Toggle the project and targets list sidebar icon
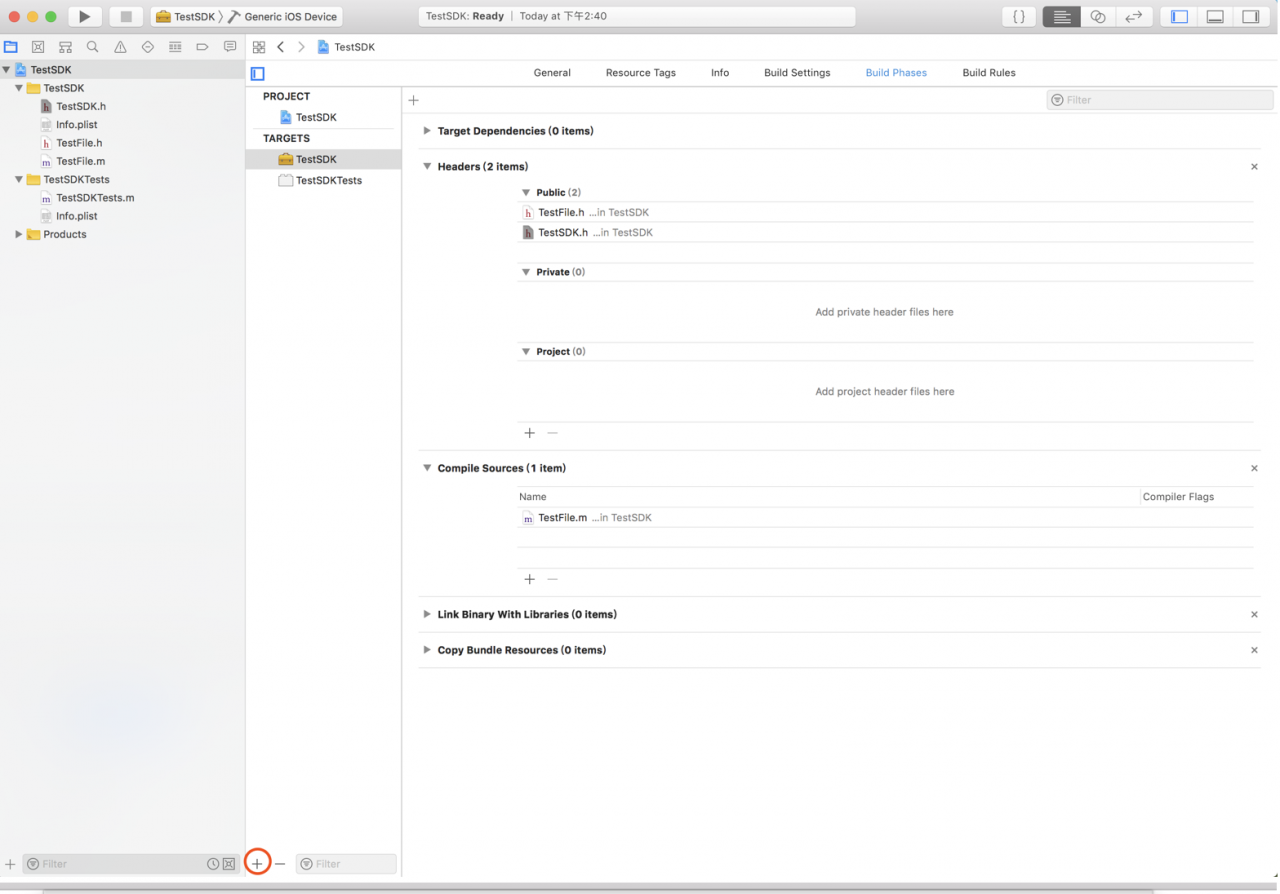1280x894 pixels. click(258, 73)
